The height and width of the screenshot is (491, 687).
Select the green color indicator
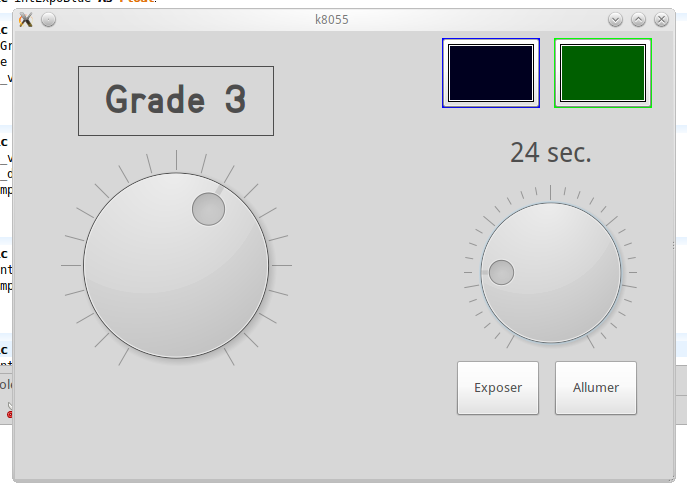[603, 72]
